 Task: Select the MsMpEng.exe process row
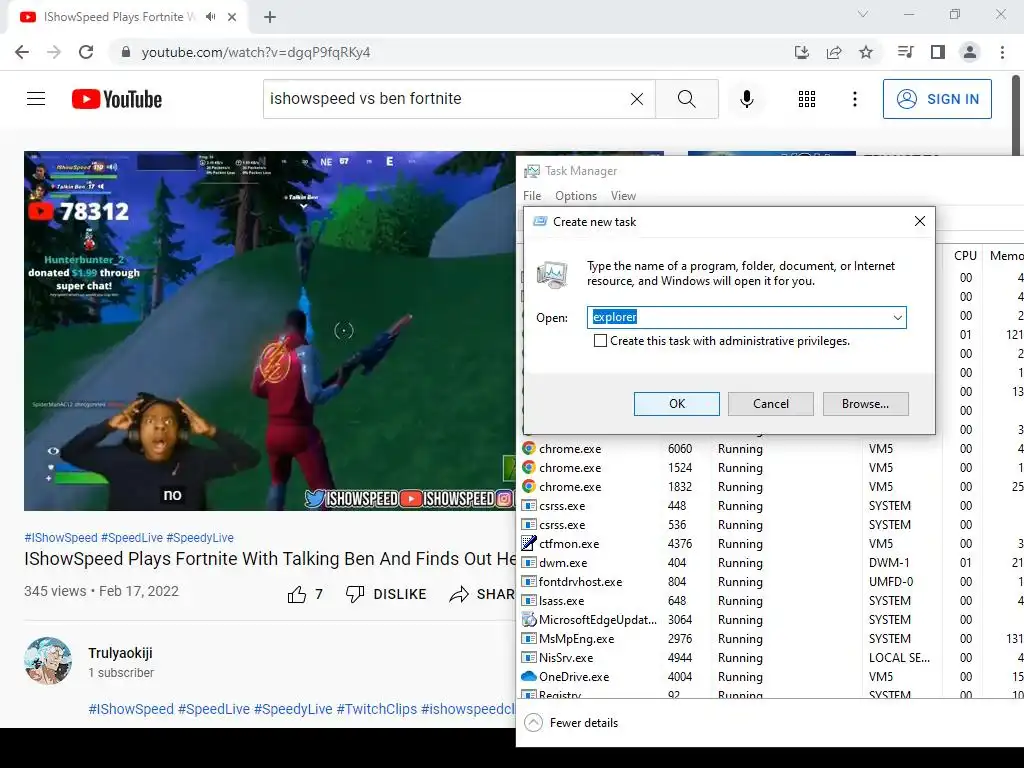coord(771,638)
